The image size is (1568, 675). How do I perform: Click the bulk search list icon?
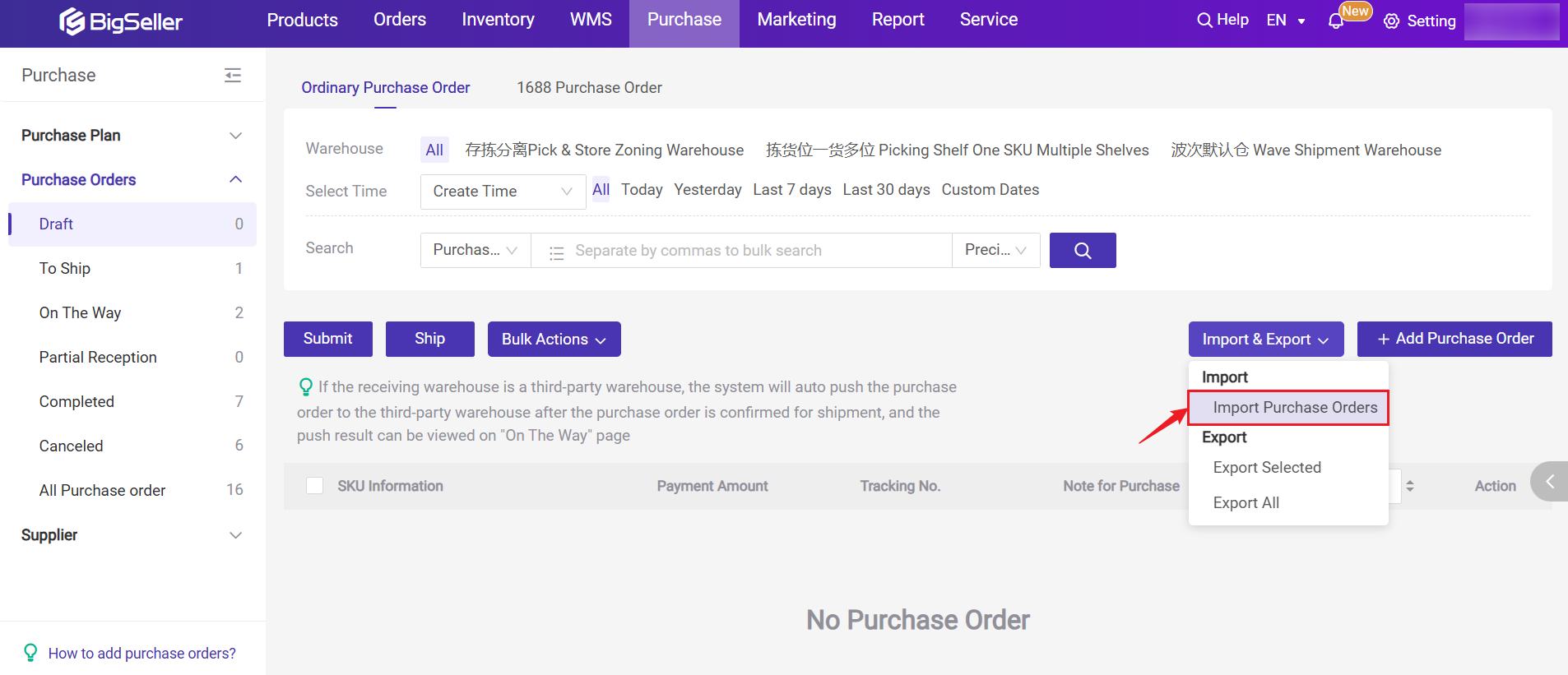tap(557, 252)
